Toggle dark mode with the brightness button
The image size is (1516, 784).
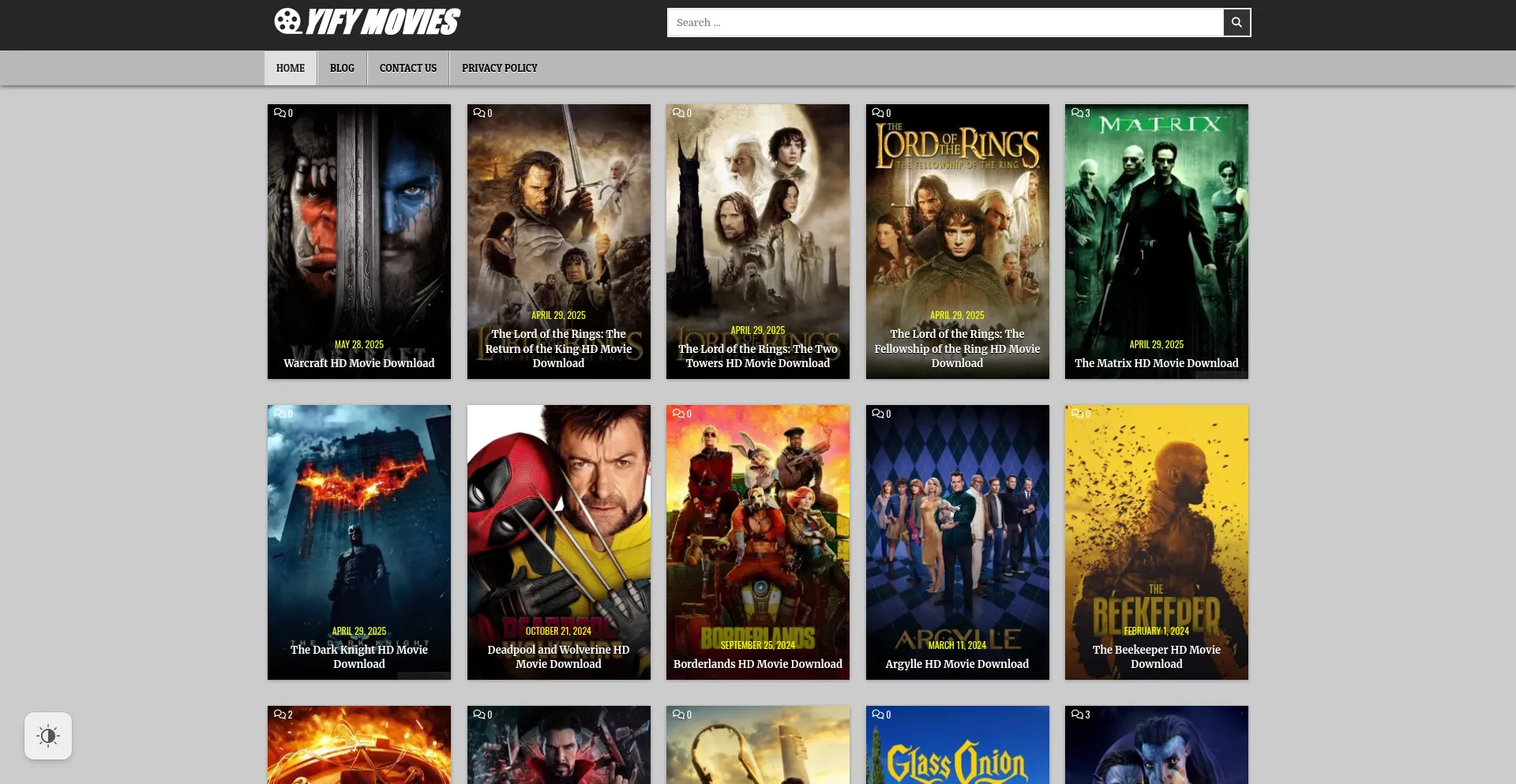tap(48, 736)
